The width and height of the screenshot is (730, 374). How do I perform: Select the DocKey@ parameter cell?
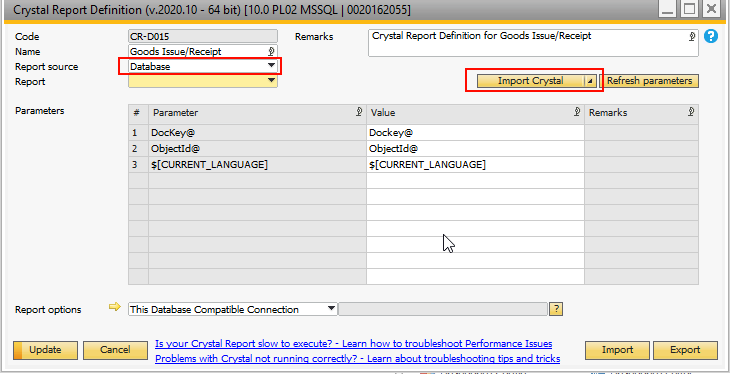[x=257, y=133]
